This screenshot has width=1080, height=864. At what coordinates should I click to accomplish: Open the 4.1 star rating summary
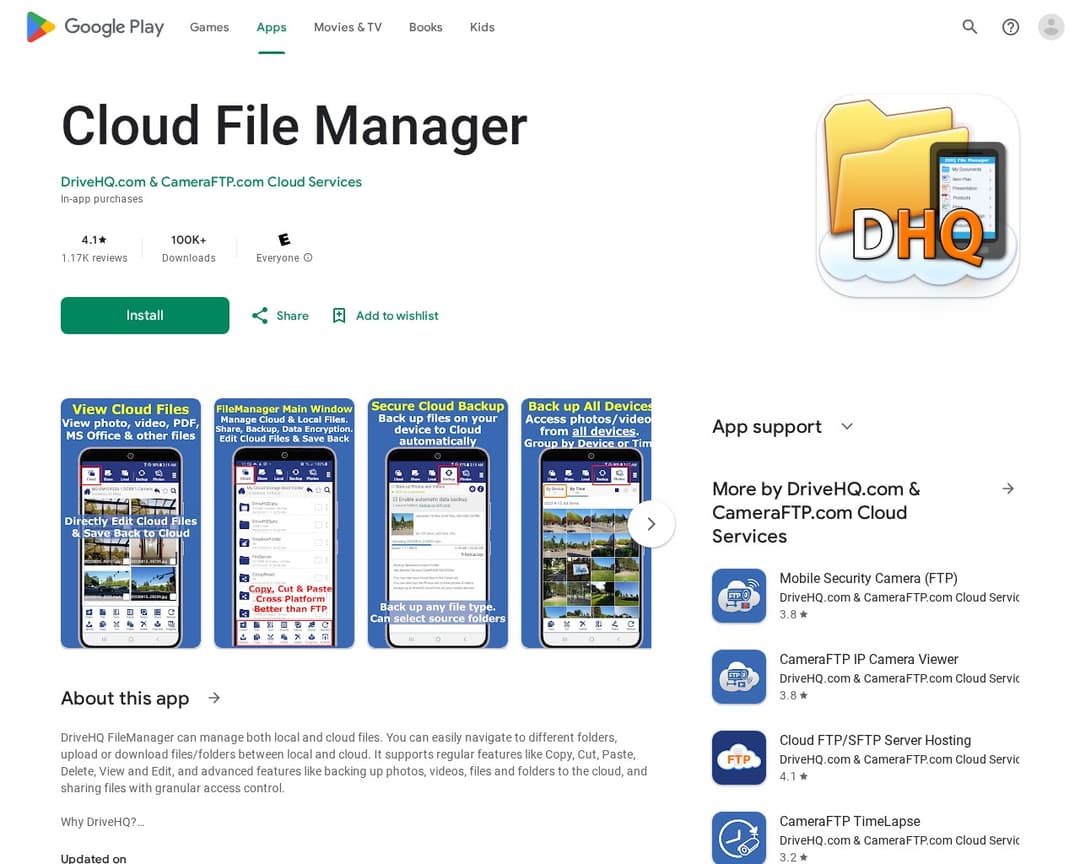(x=94, y=240)
